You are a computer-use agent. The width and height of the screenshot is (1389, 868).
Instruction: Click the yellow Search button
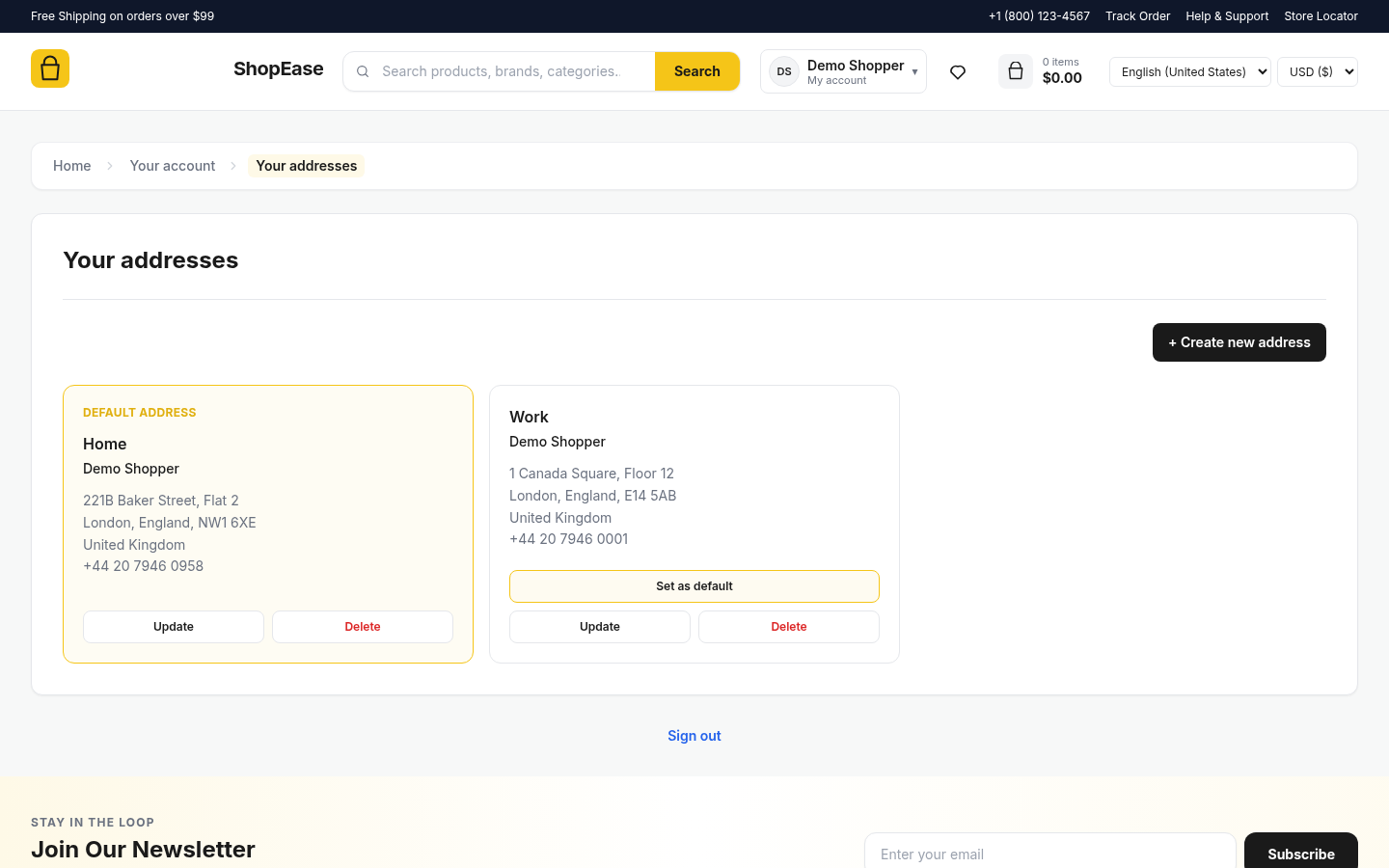tap(697, 71)
